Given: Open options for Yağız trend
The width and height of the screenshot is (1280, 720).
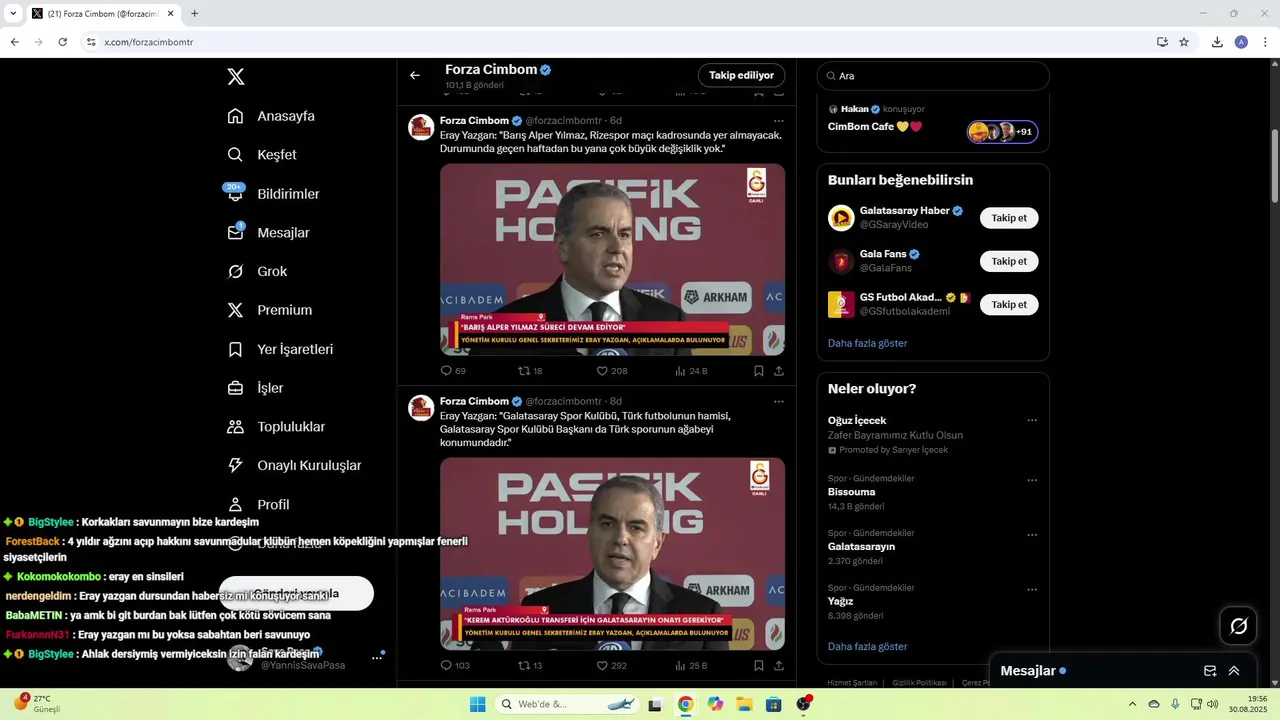Looking at the screenshot, I should pos(1032,589).
